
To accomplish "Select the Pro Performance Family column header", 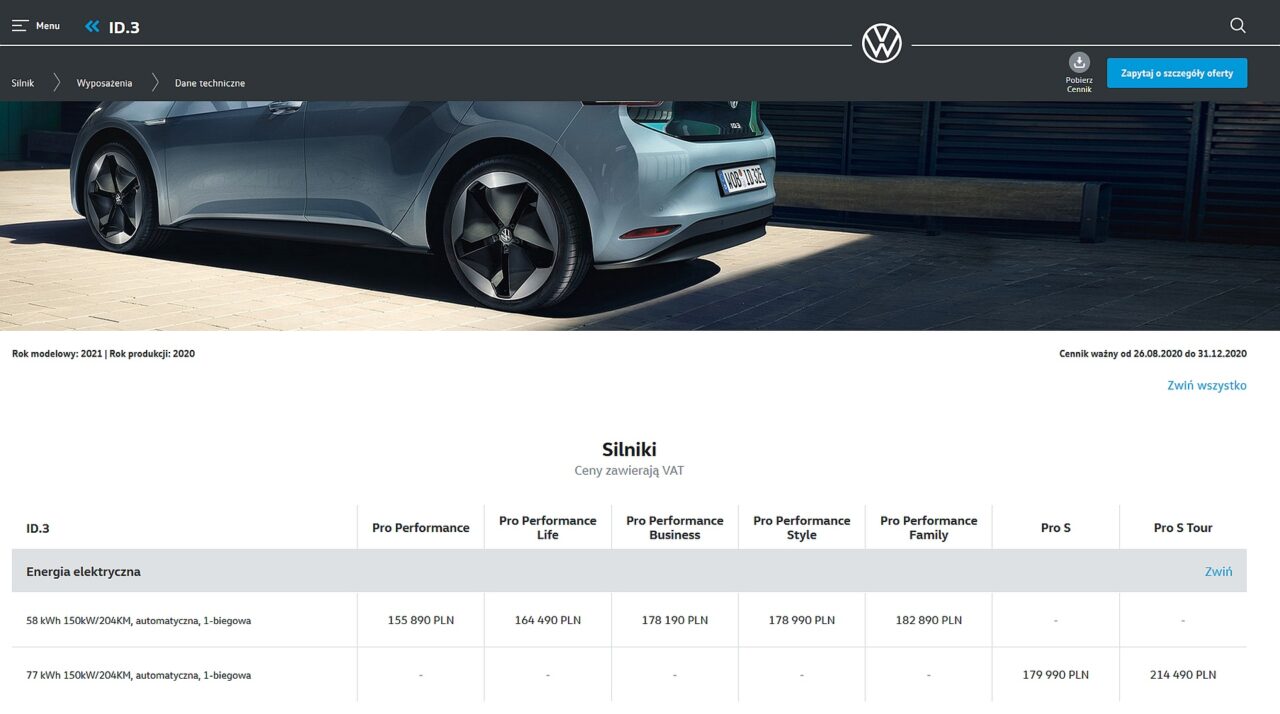I will [929, 528].
